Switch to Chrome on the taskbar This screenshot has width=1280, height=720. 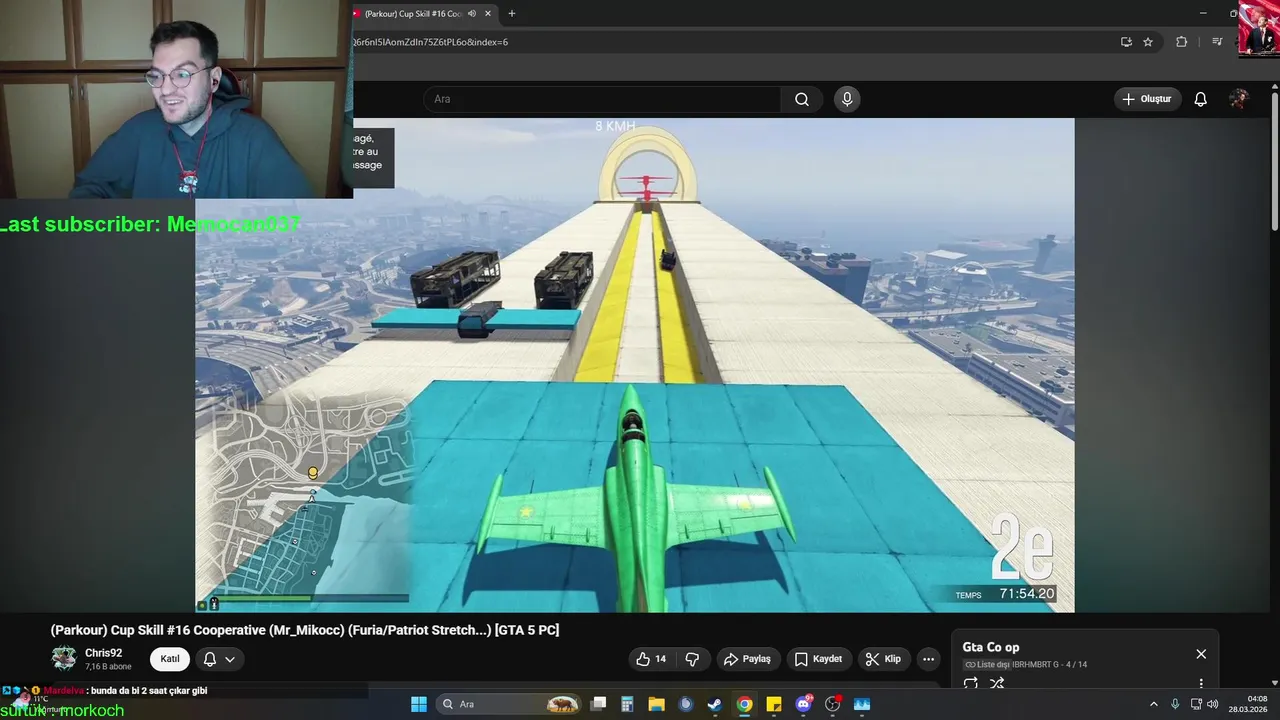(744, 704)
